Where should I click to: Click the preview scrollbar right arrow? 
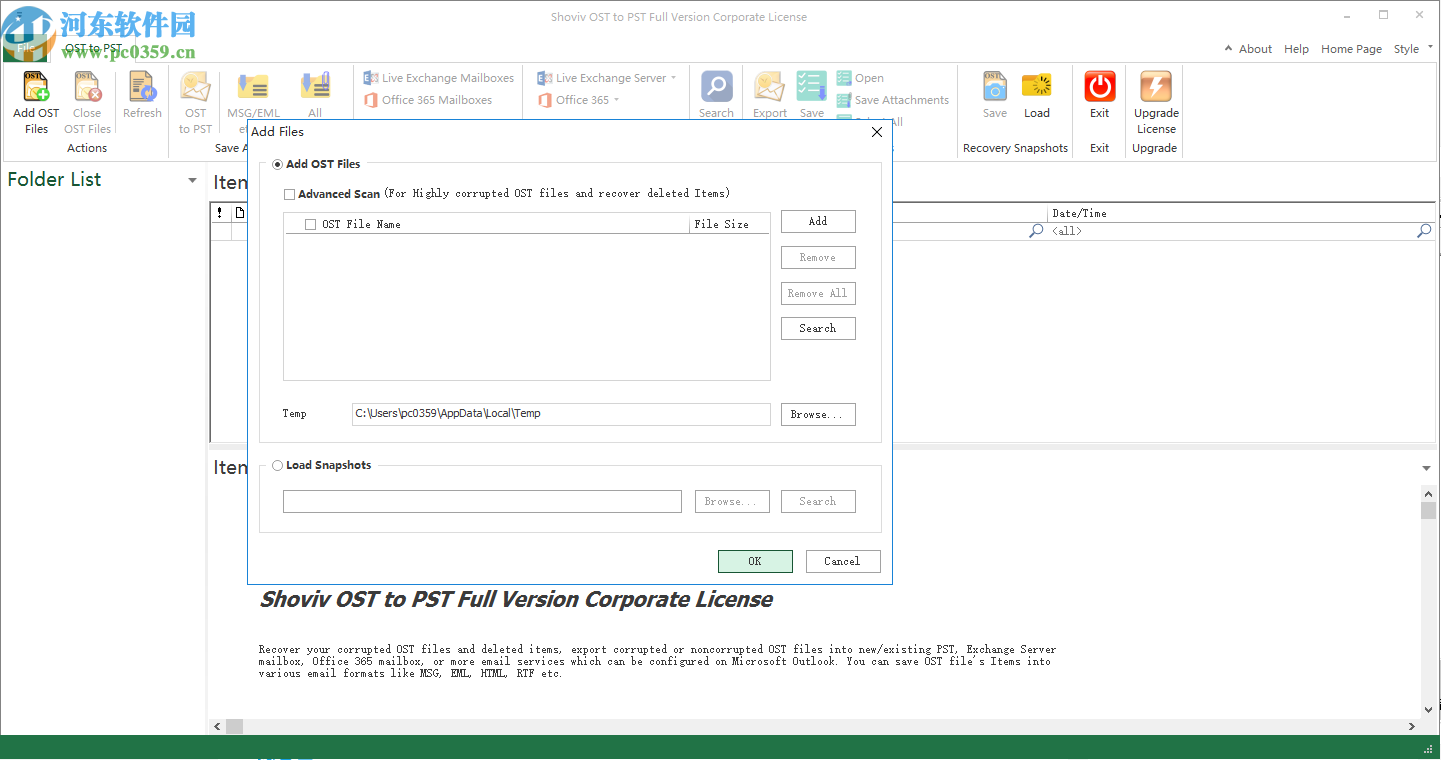(x=1412, y=725)
